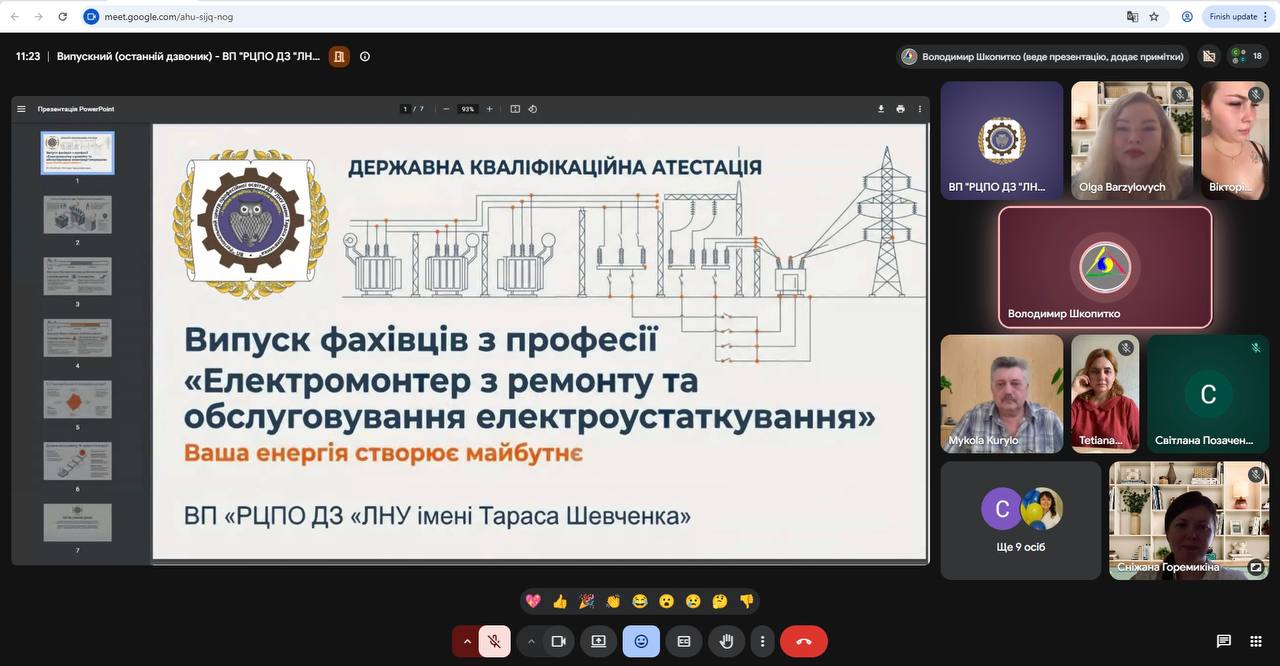The height and width of the screenshot is (666, 1280).
Task: Click the page number field showing 1
Action: click(x=405, y=109)
